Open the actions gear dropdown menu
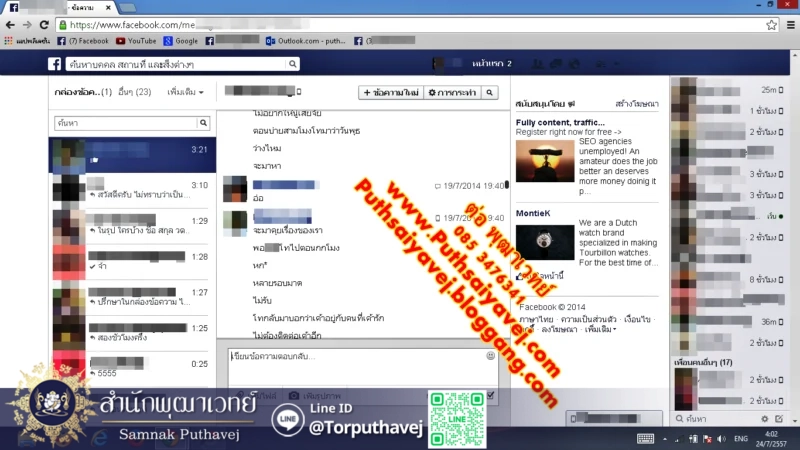The image size is (800, 450). click(450, 92)
